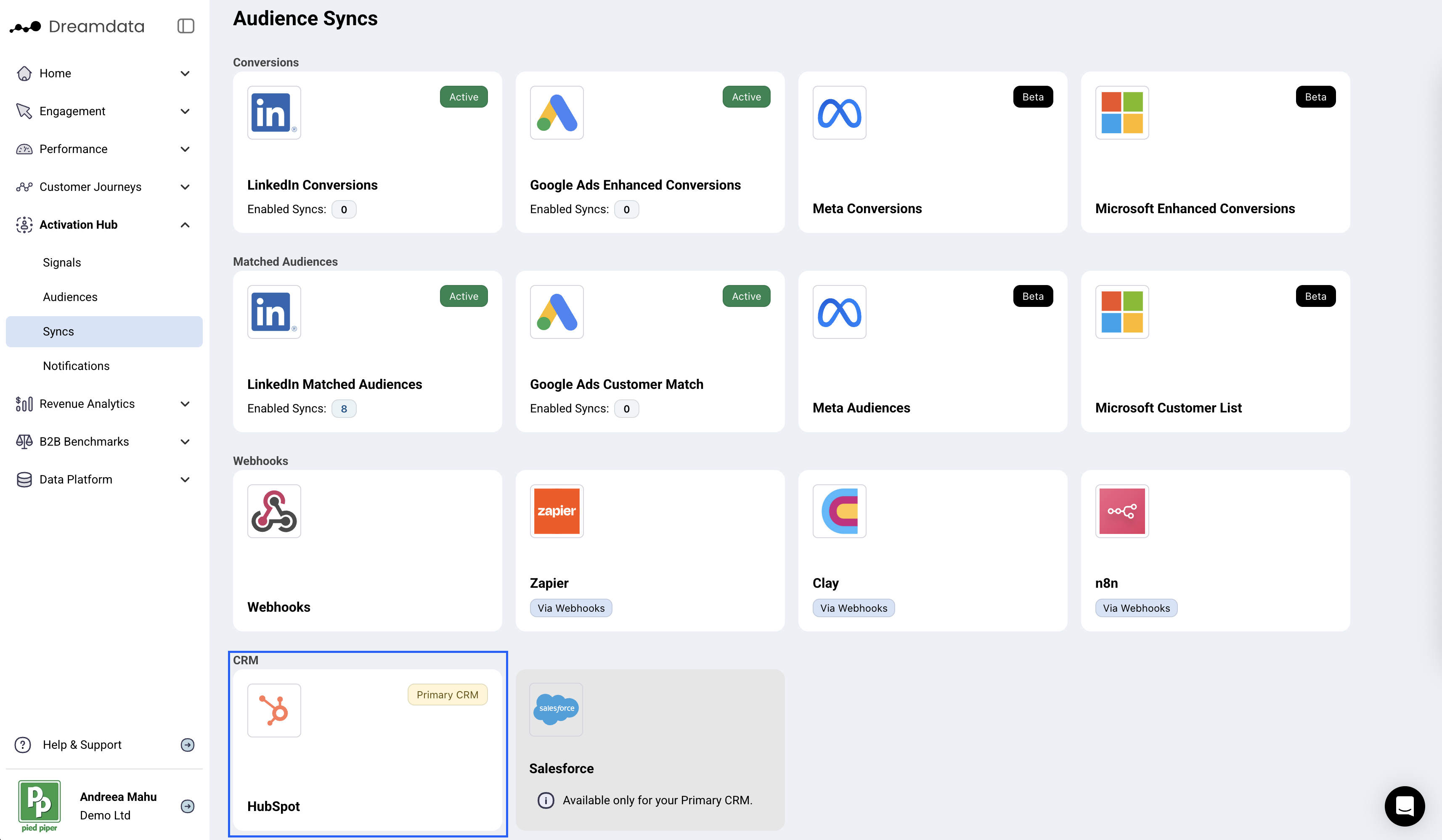
Task: Go to Audiences in sidebar
Action: 70,297
